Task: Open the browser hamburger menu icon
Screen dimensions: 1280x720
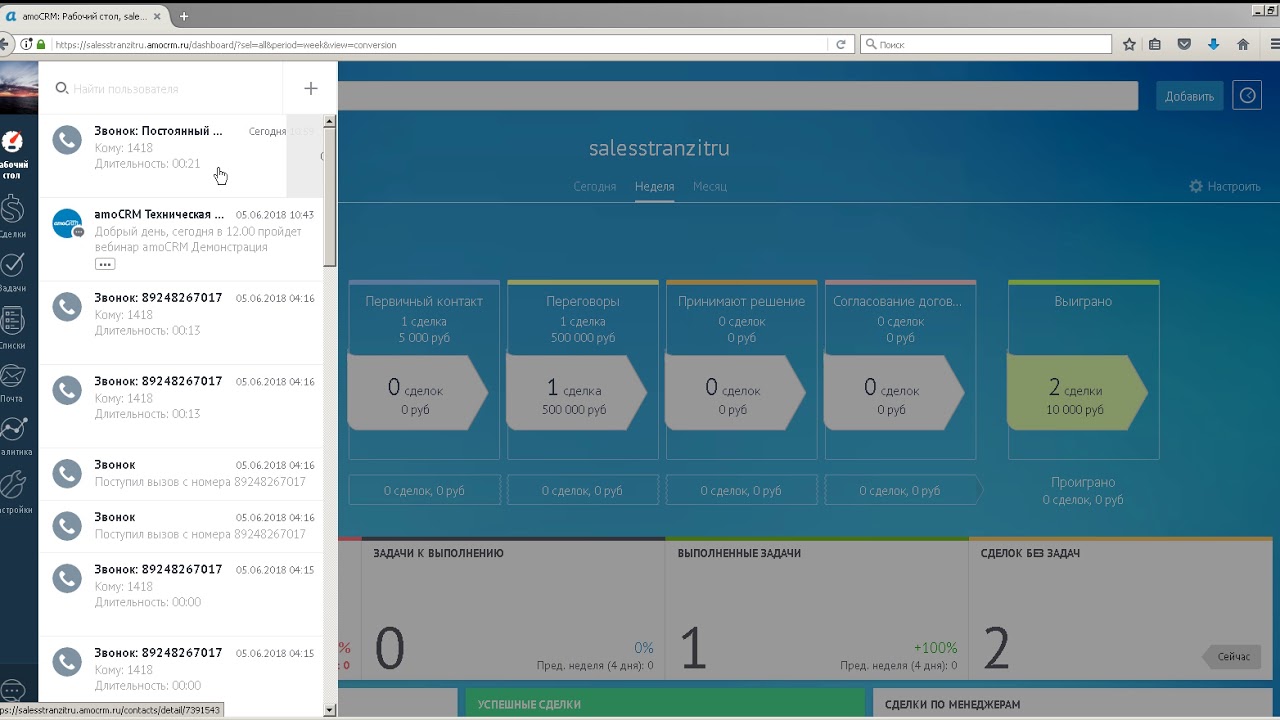Action: pyautogui.click(x=1274, y=44)
